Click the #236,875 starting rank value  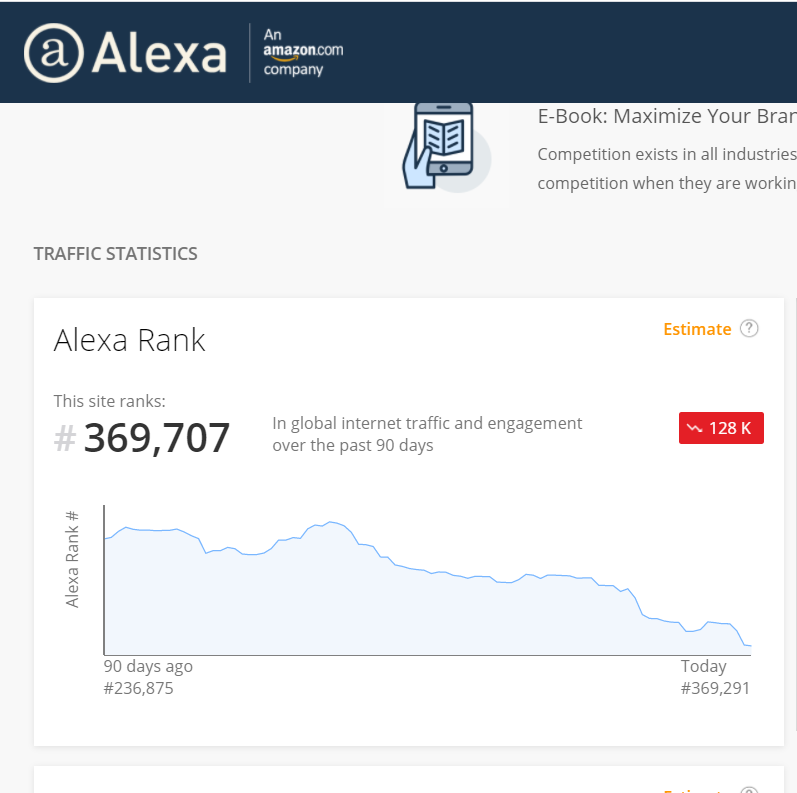point(138,688)
